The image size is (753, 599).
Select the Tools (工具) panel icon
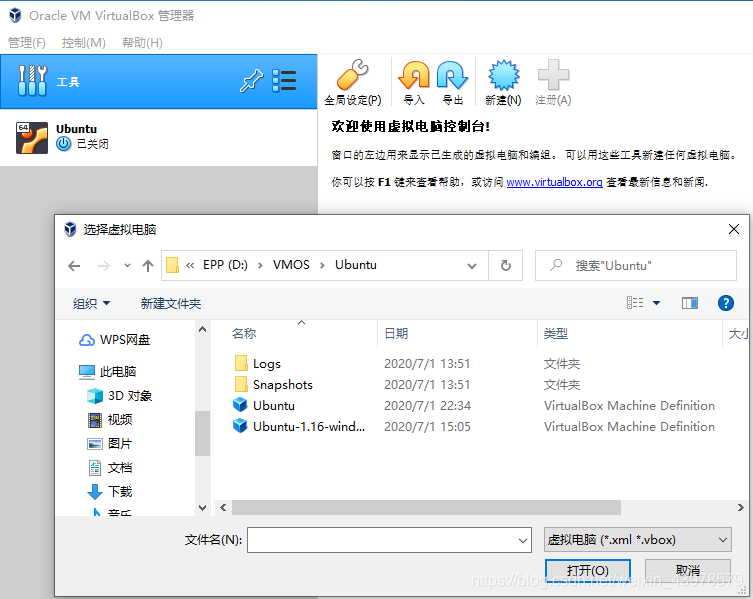(32, 81)
